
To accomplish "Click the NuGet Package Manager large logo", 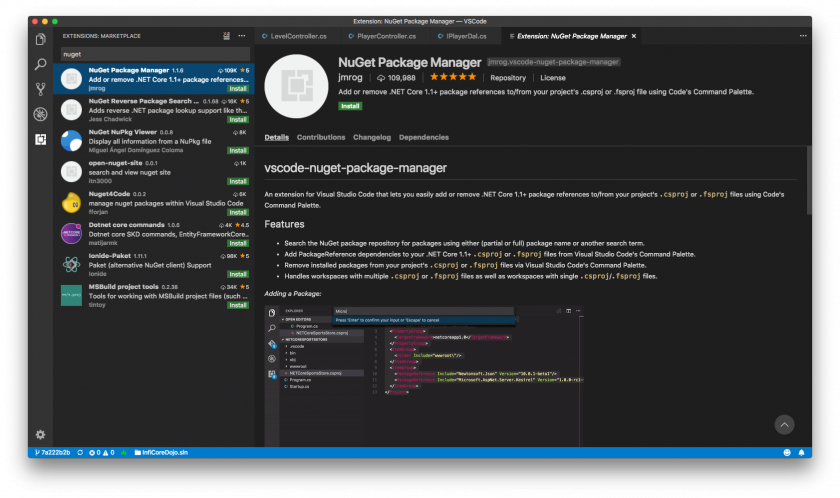I will point(296,86).
